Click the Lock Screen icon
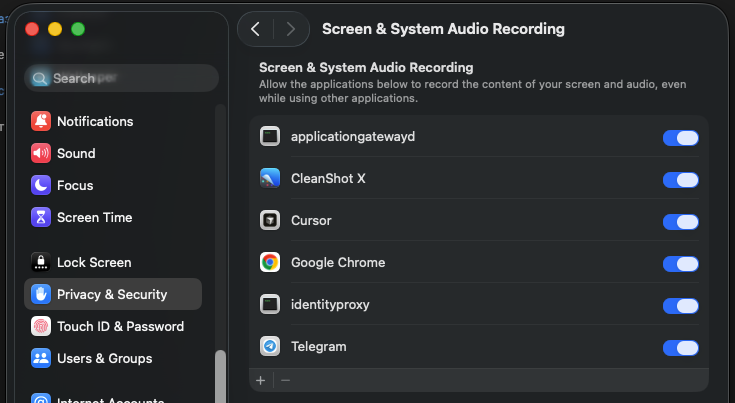This screenshot has width=735, height=403. [x=41, y=262]
